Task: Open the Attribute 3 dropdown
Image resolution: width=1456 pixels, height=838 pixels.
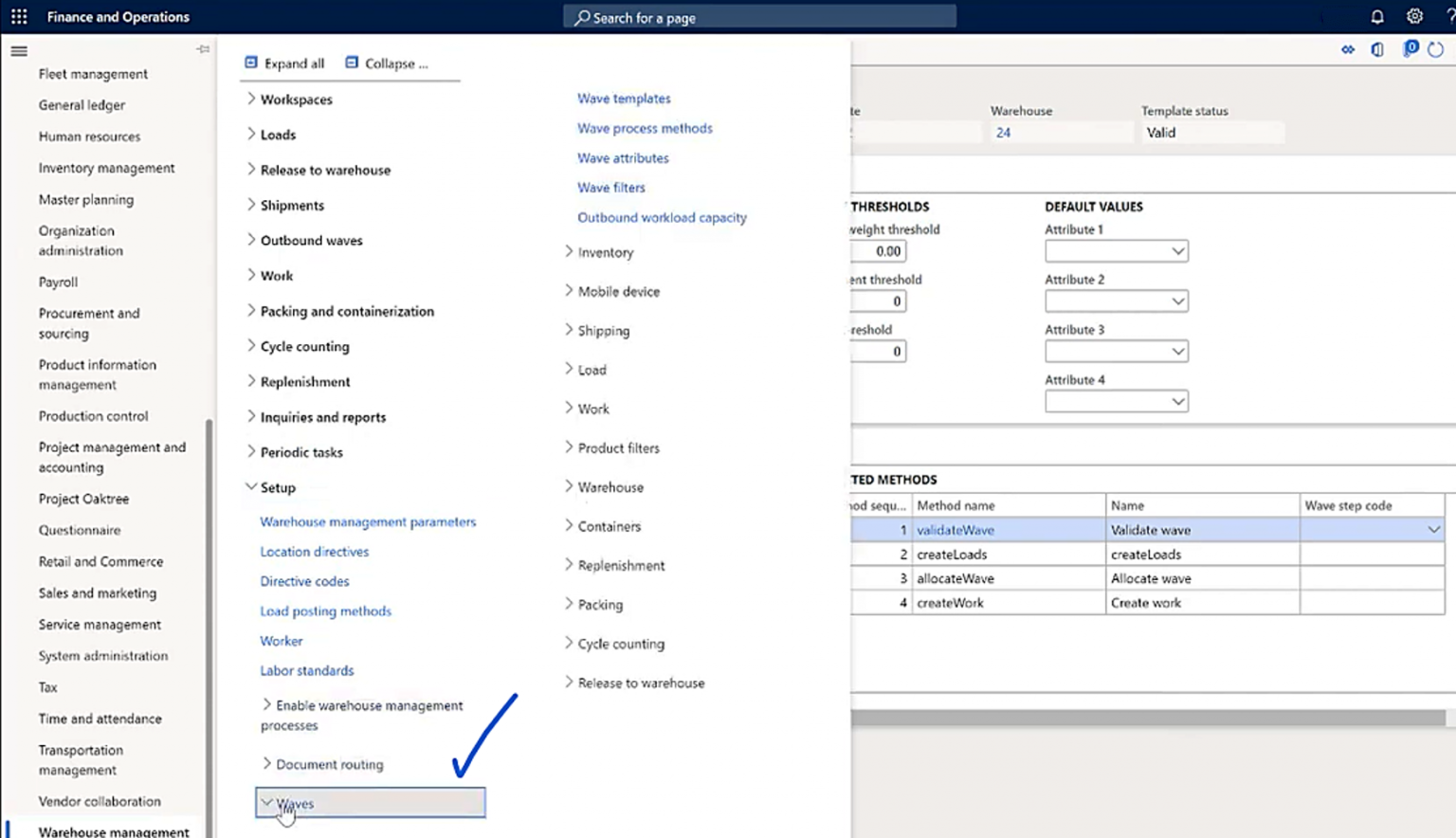Action: tap(1177, 352)
